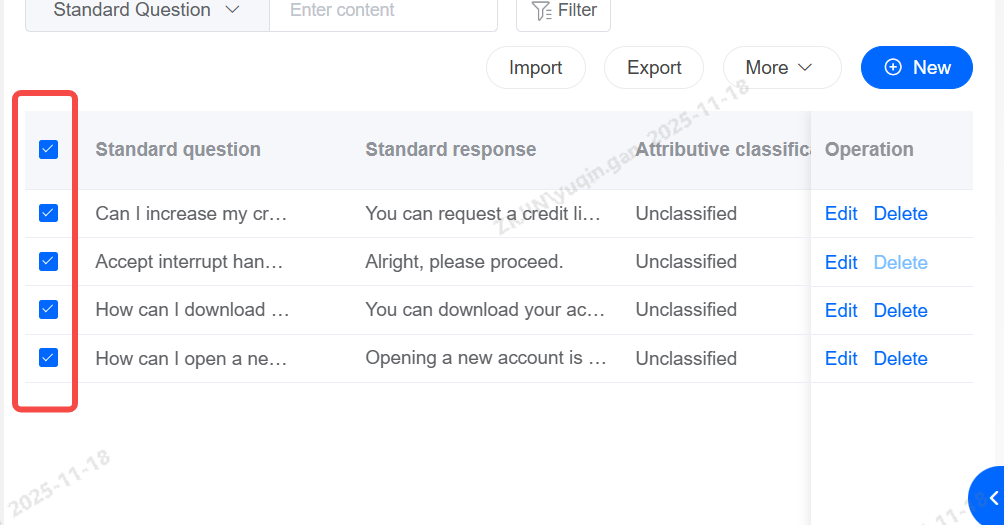The image size is (1004, 525).
Task: Create a New entry
Action: 917,67
